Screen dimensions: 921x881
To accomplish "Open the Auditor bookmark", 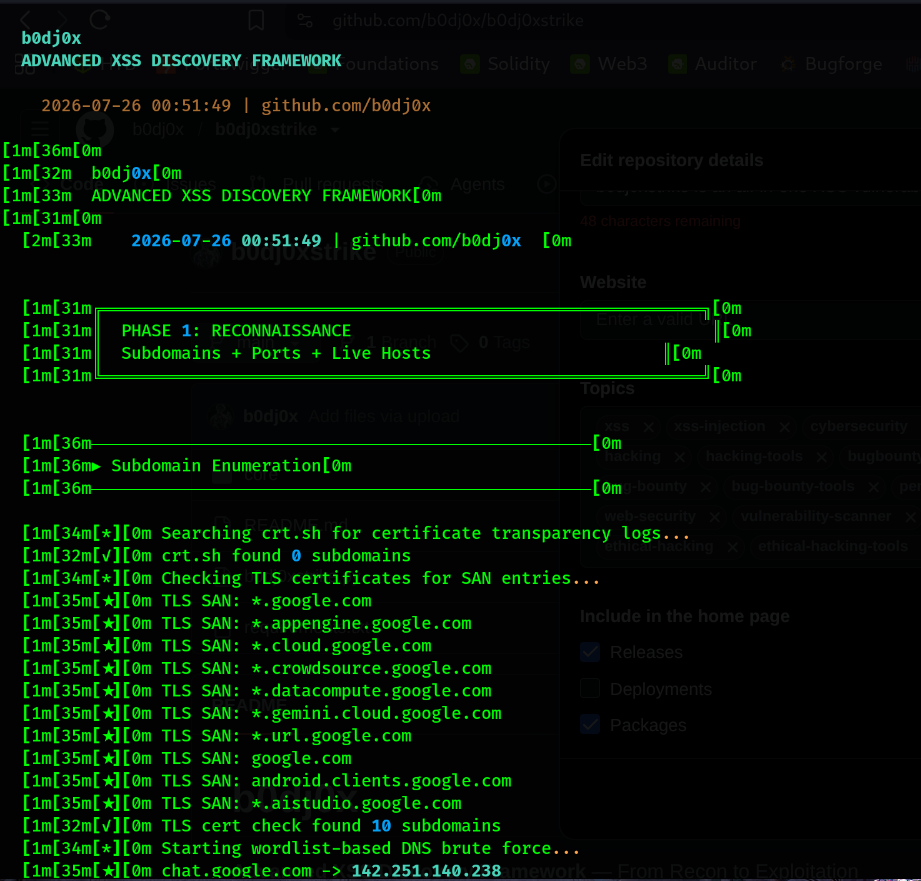I will point(712,64).
